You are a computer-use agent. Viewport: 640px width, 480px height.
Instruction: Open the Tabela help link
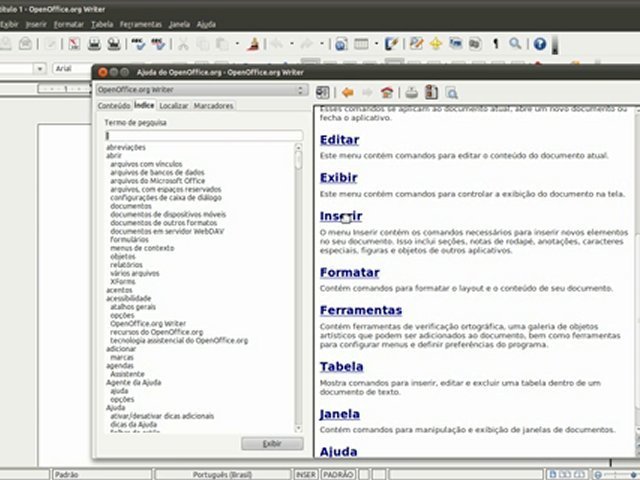[x=341, y=367]
